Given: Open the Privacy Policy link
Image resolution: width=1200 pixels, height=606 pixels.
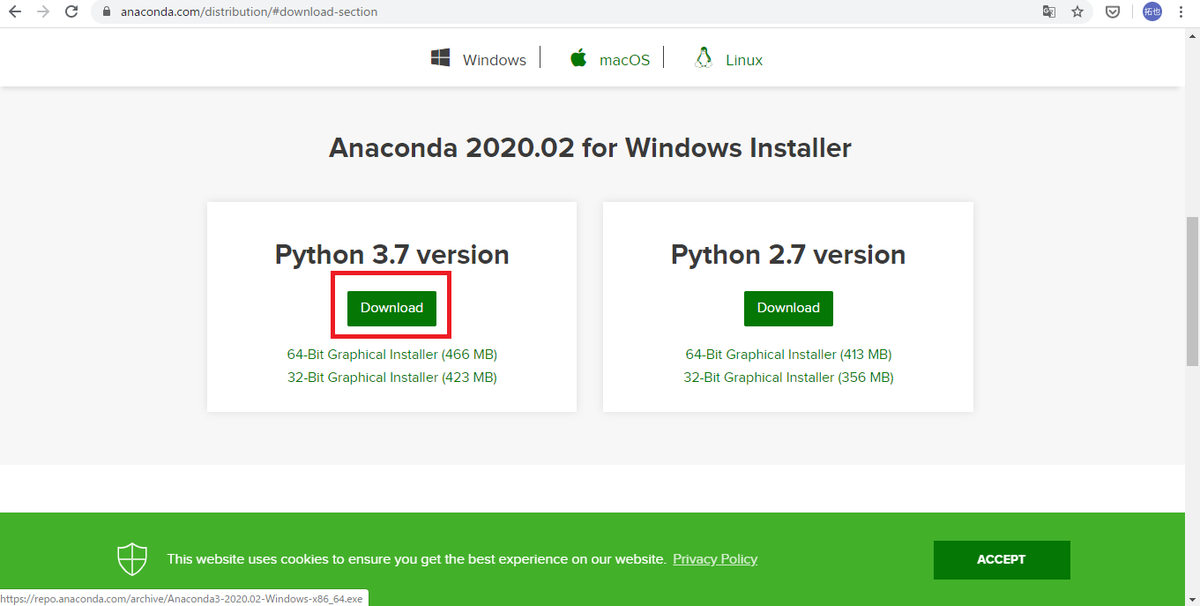Looking at the screenshot, I should 715,559.
